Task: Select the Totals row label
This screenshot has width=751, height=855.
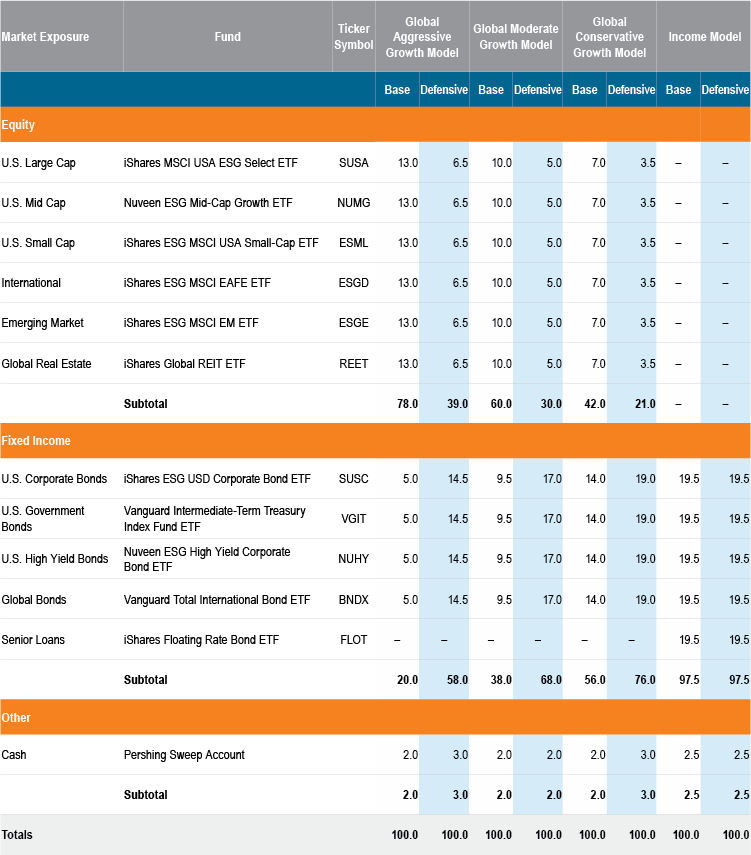Action: coord(17,835)
